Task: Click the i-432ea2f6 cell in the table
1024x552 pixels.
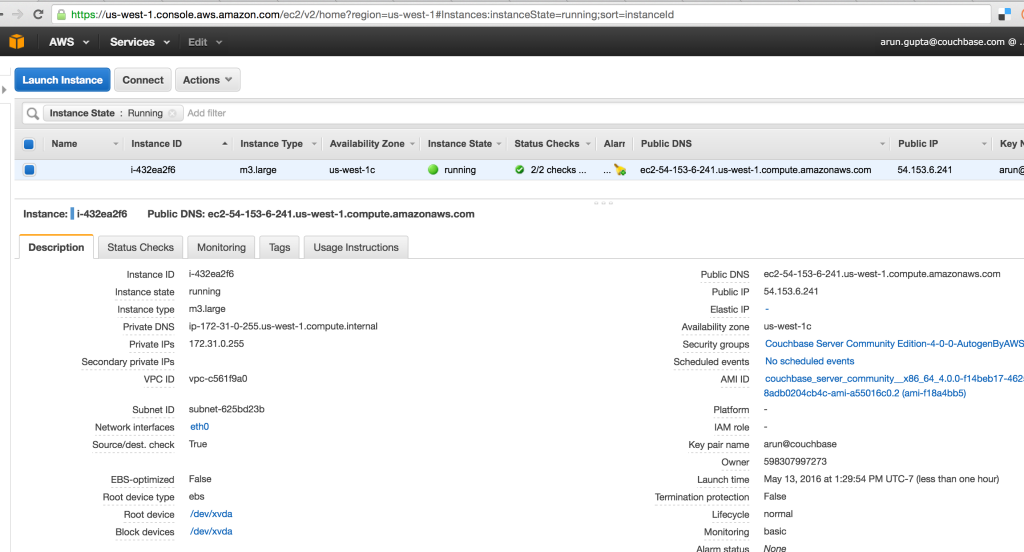Action: 153,170
